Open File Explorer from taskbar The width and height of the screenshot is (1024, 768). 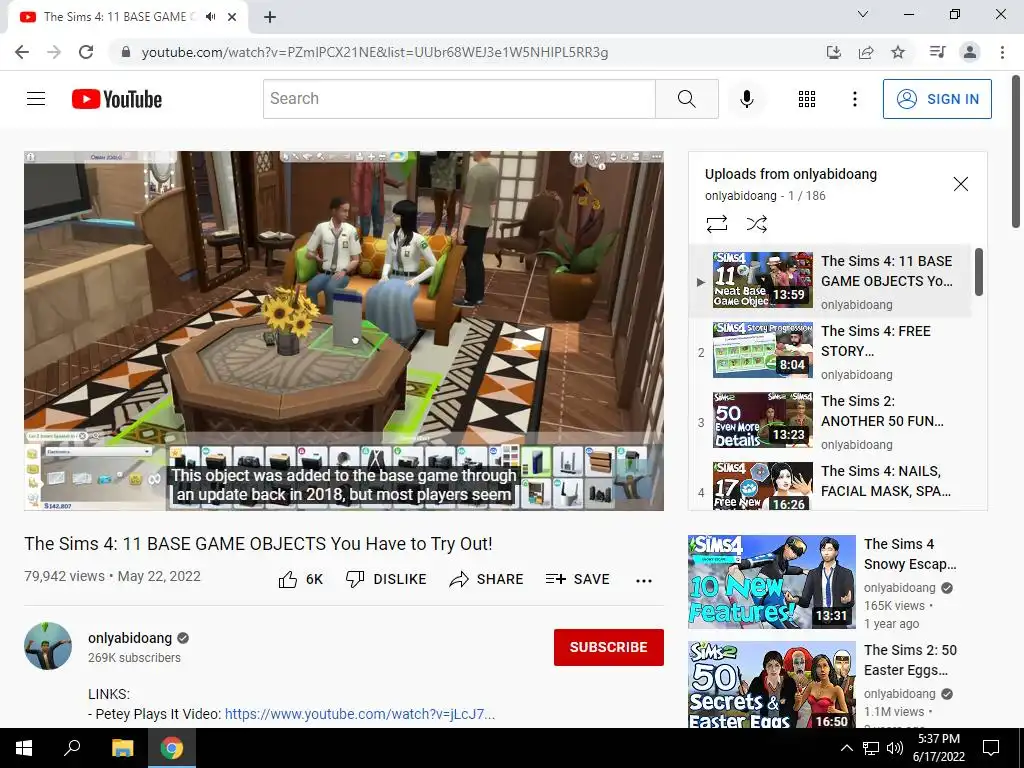pyautogui.click(x=122, y=748)
